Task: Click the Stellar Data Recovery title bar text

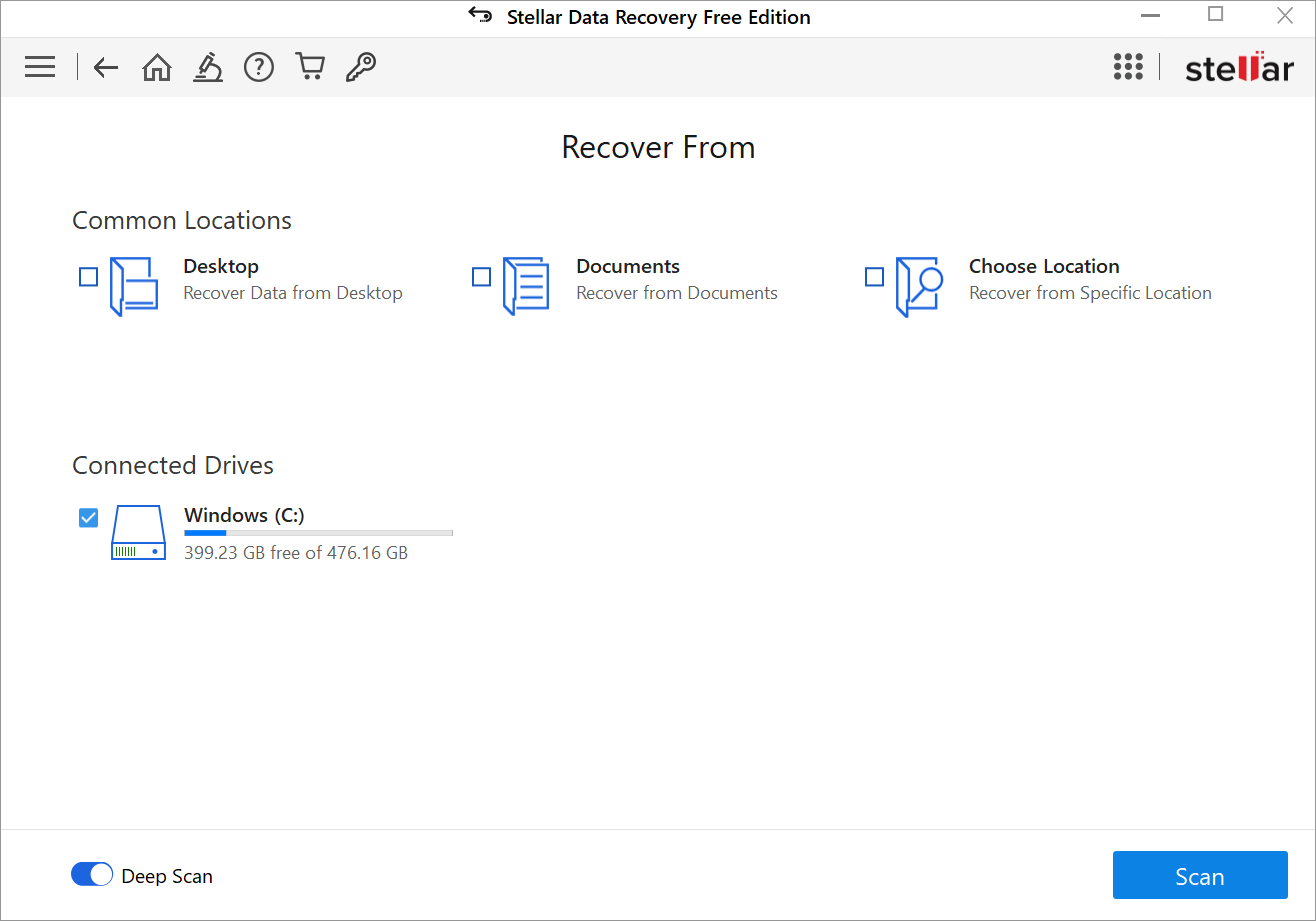Action: click(x=658, y=17)
